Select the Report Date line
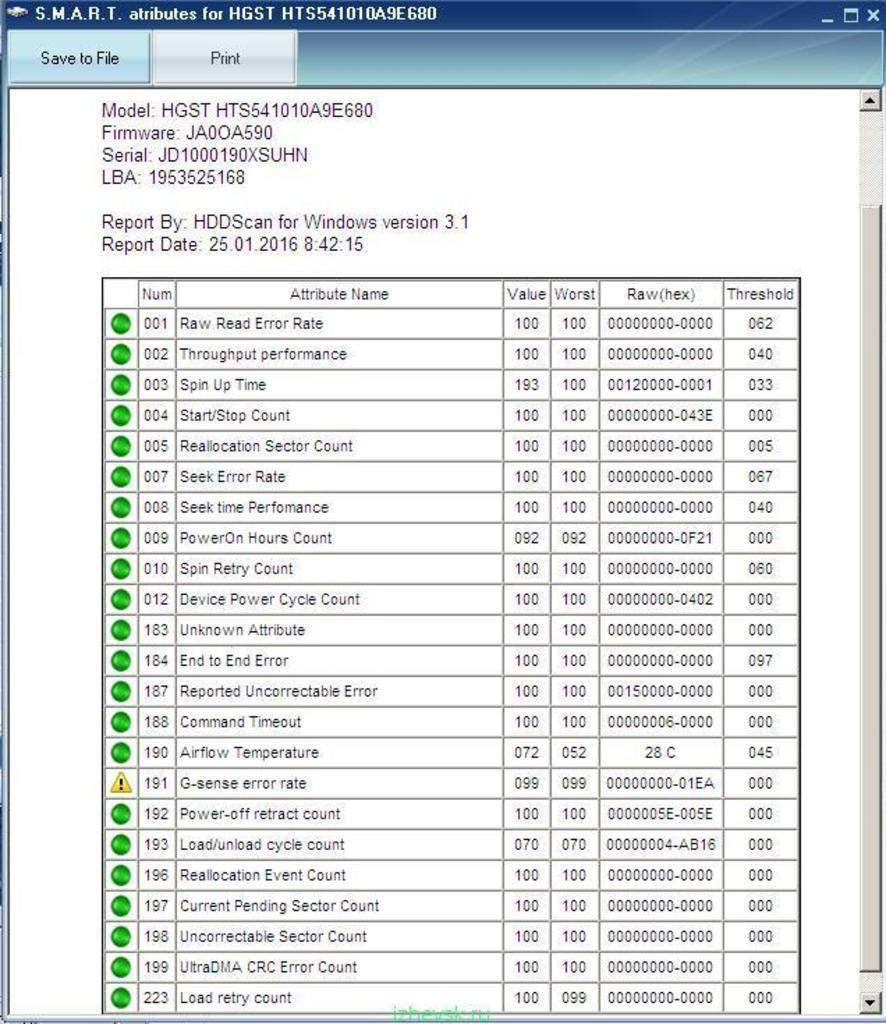Screen dimensions: 886x1024 232,245
